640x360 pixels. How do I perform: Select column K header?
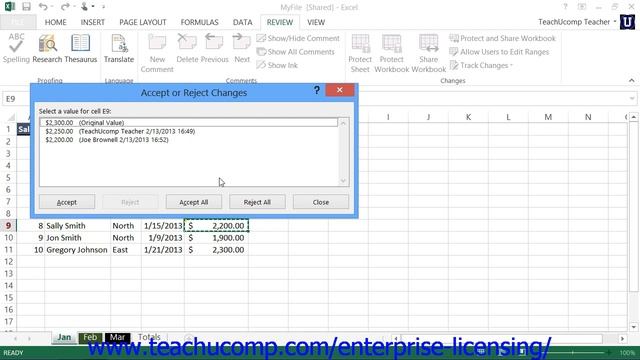click(468, 117)
